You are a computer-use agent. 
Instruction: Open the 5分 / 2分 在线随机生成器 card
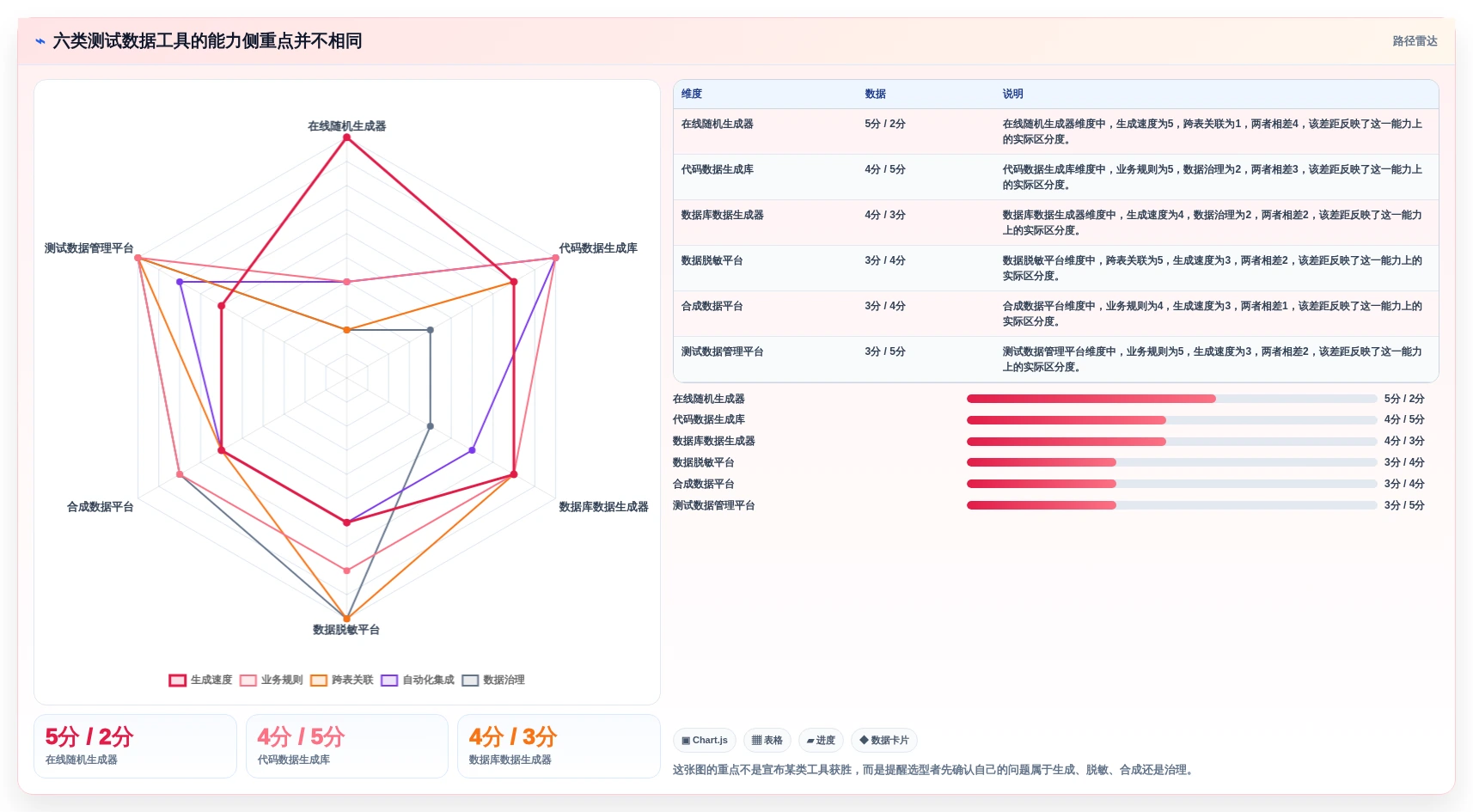coord(135,746)
